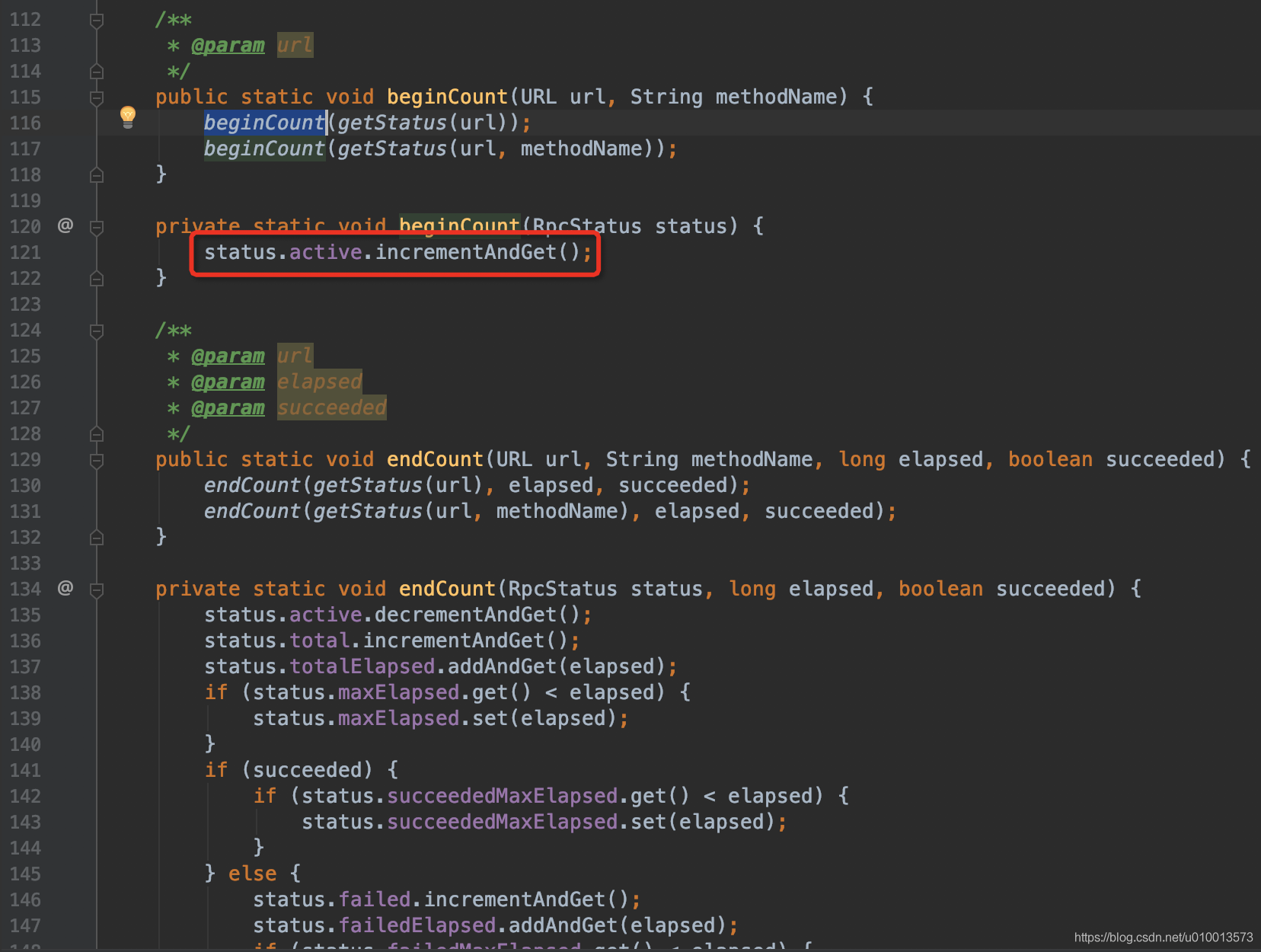Click the @ gutter icon on line 120
The height and width of the screenshot is (952, 1261).
tap(65, 225)
